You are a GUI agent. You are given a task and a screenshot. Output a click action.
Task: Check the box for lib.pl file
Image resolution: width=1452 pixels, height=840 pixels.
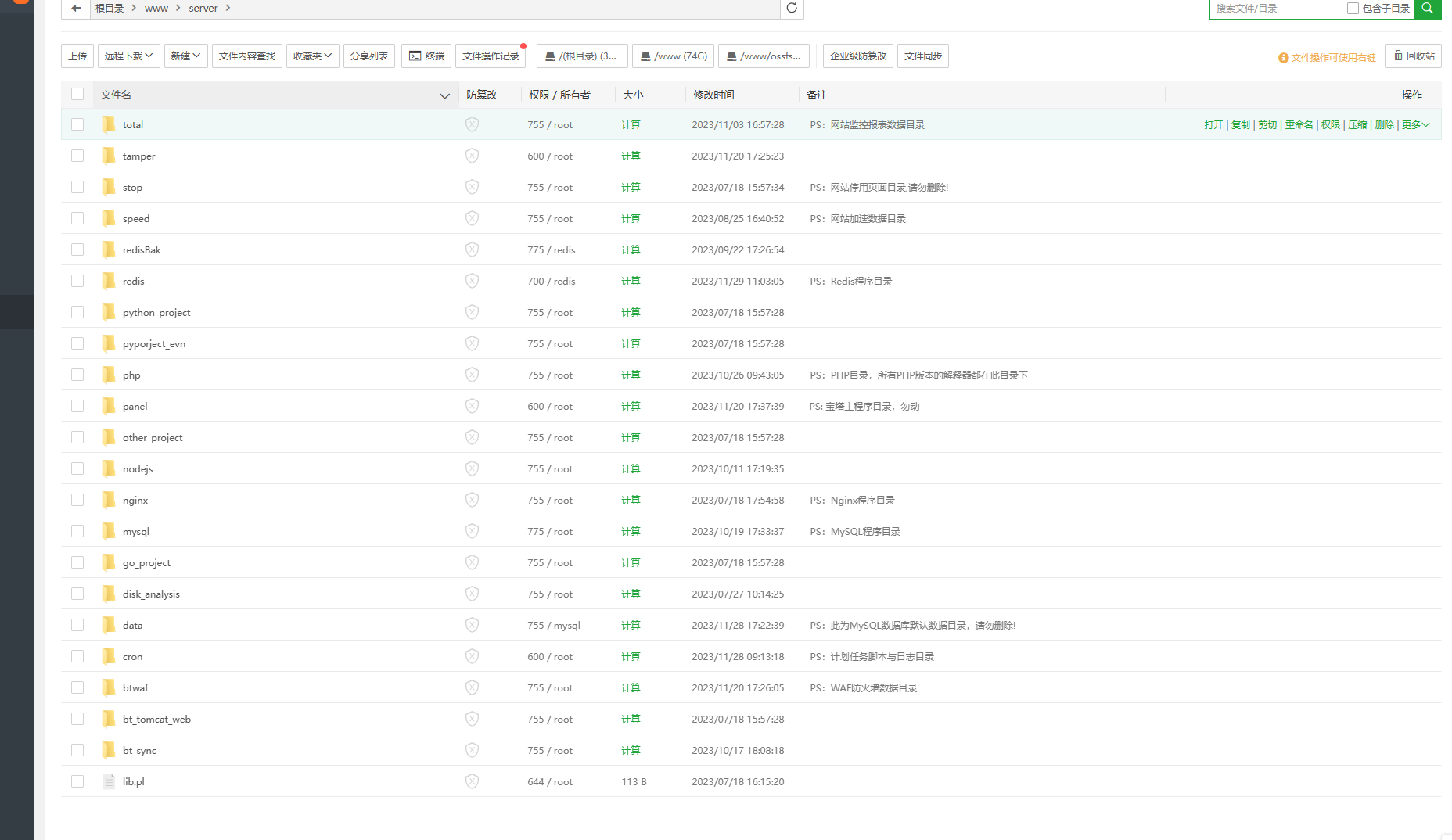click(77, 781)
